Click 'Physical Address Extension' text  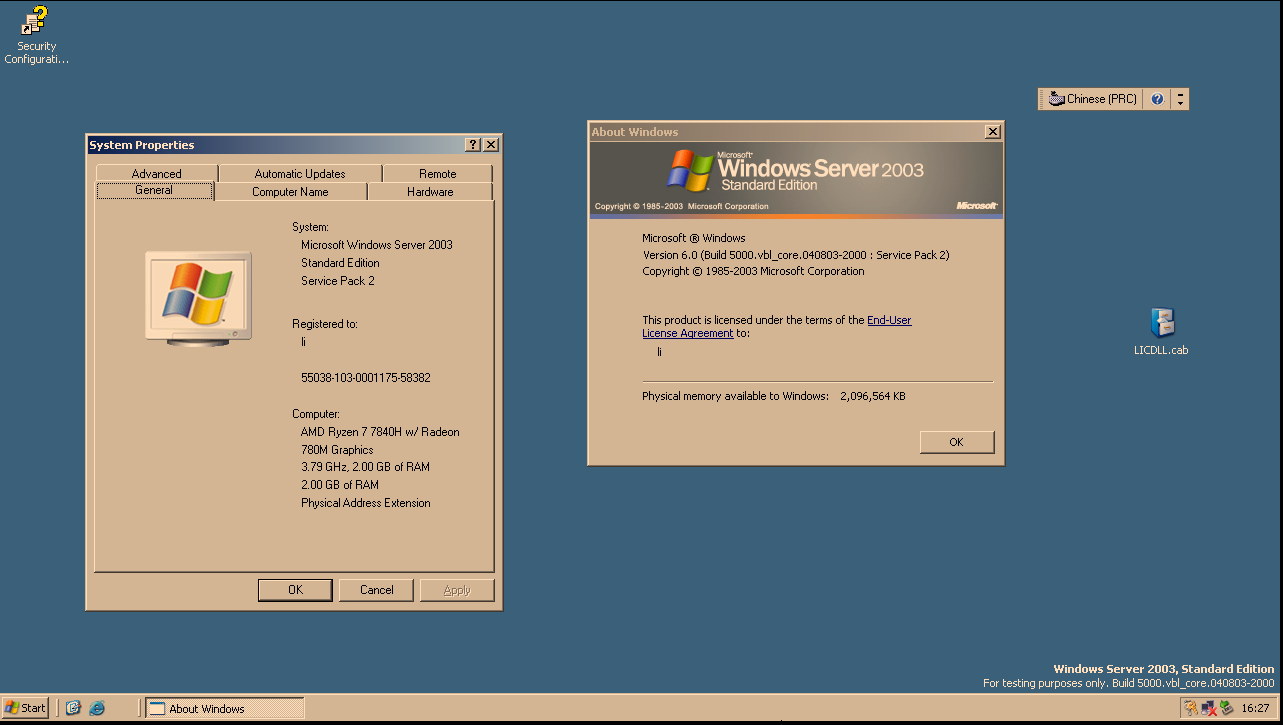[x=366, y=503]
